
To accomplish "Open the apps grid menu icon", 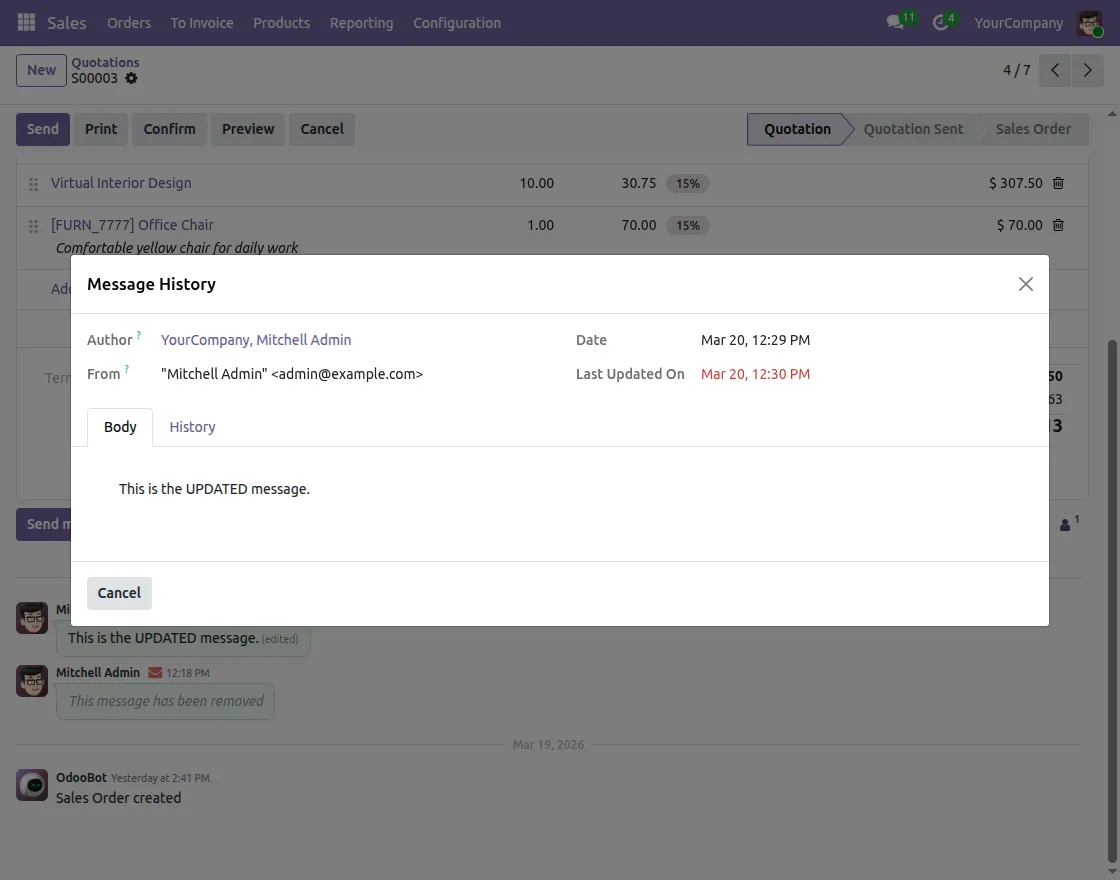I will coord(26,22).
